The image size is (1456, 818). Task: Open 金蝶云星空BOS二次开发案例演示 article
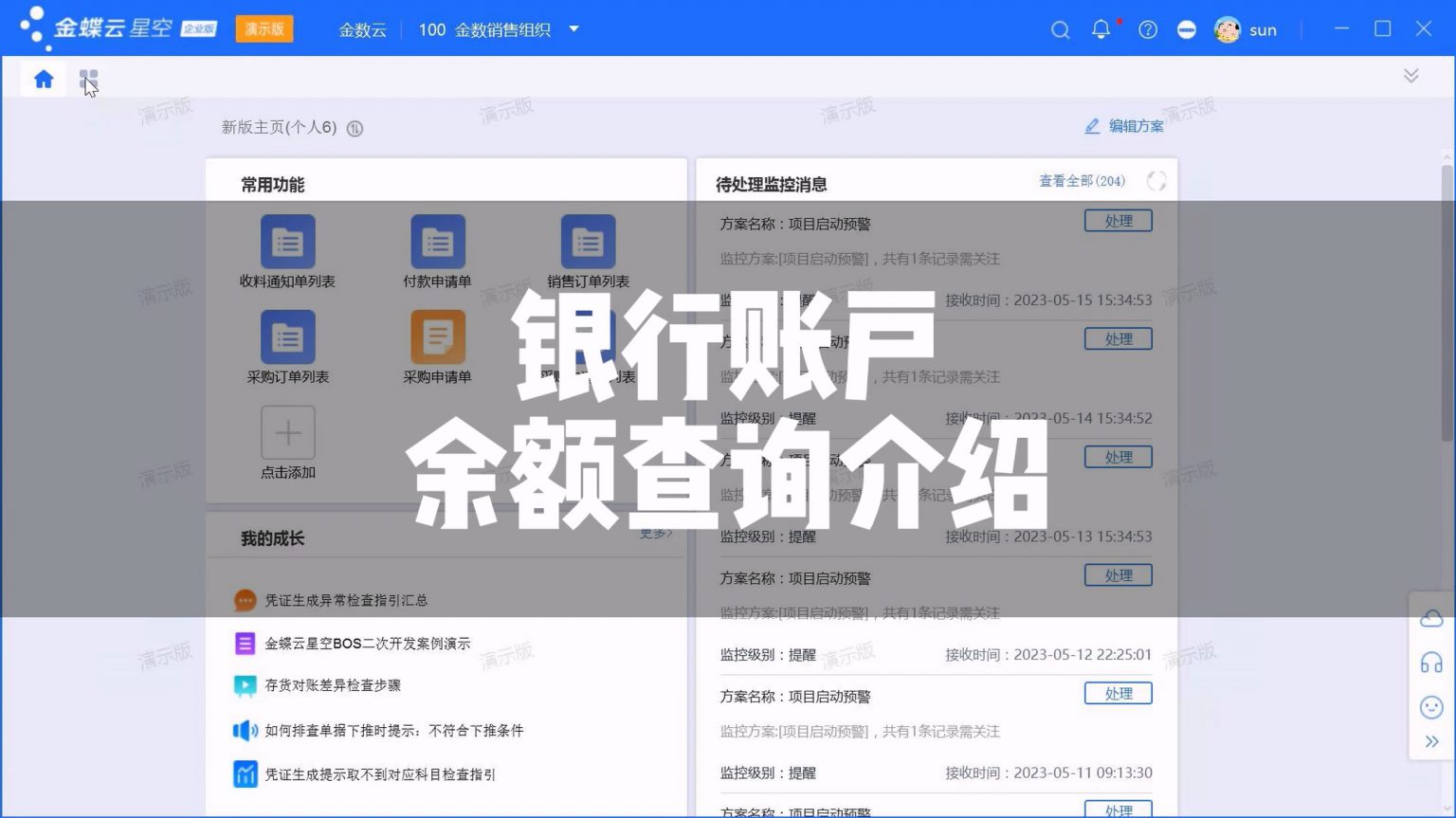368,644
